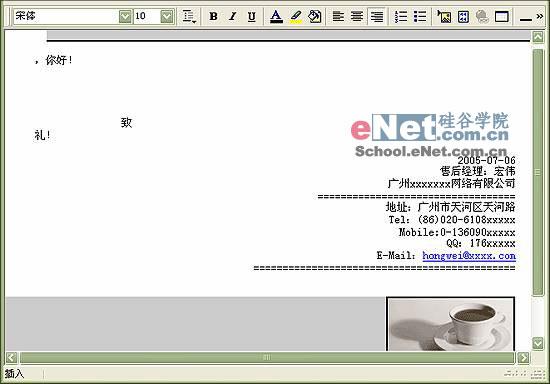The width and height of the screenshot is (550, 384).
Task: Insert a horizontal line
Action: tap(525, 19)
